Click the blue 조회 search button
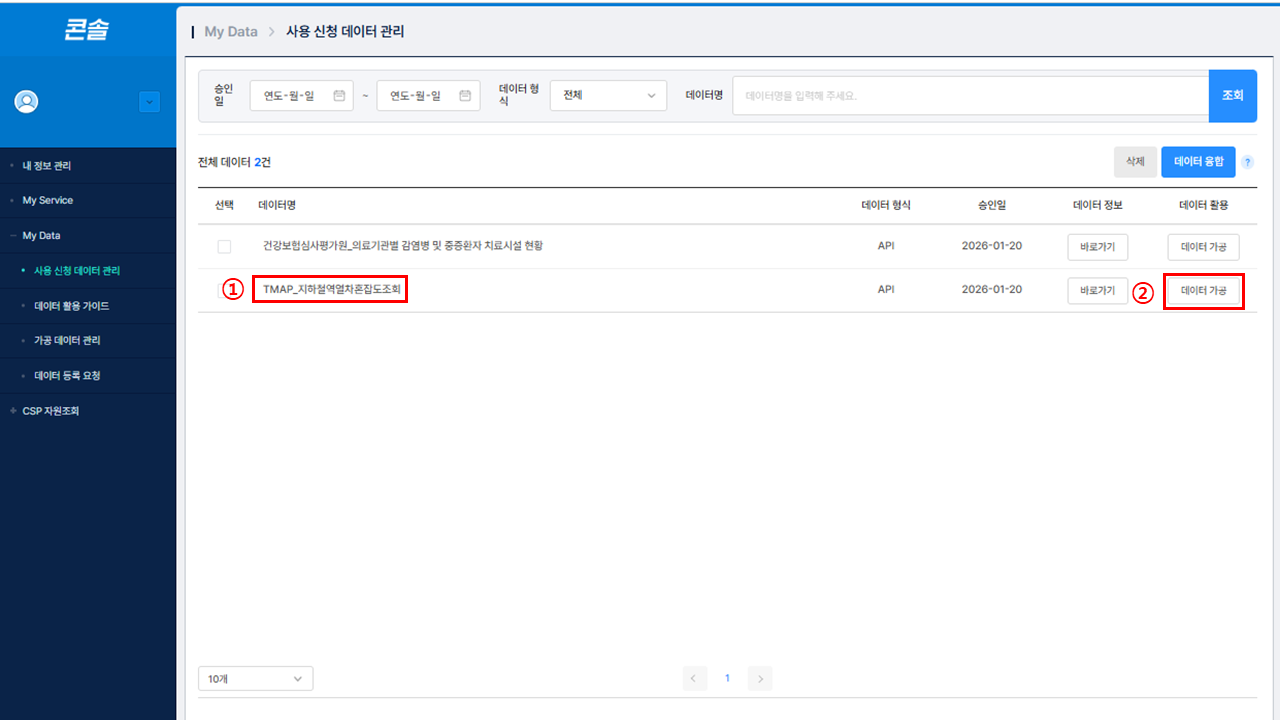1280x720 pixels. (1232, 96)
